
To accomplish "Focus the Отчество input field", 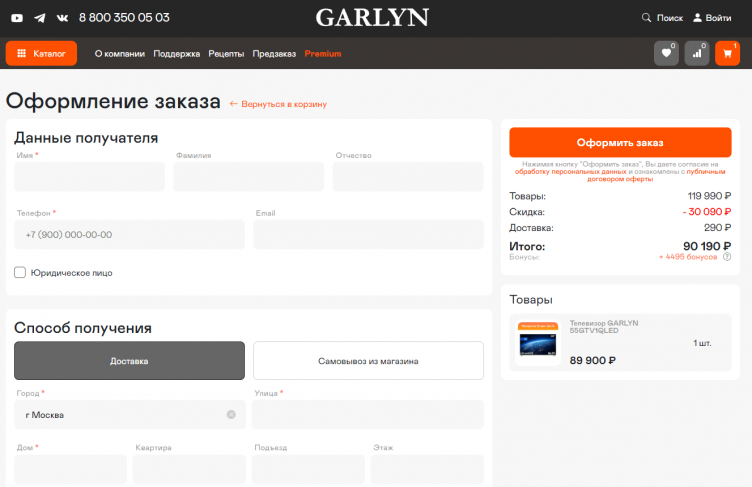I will (408, 177).
